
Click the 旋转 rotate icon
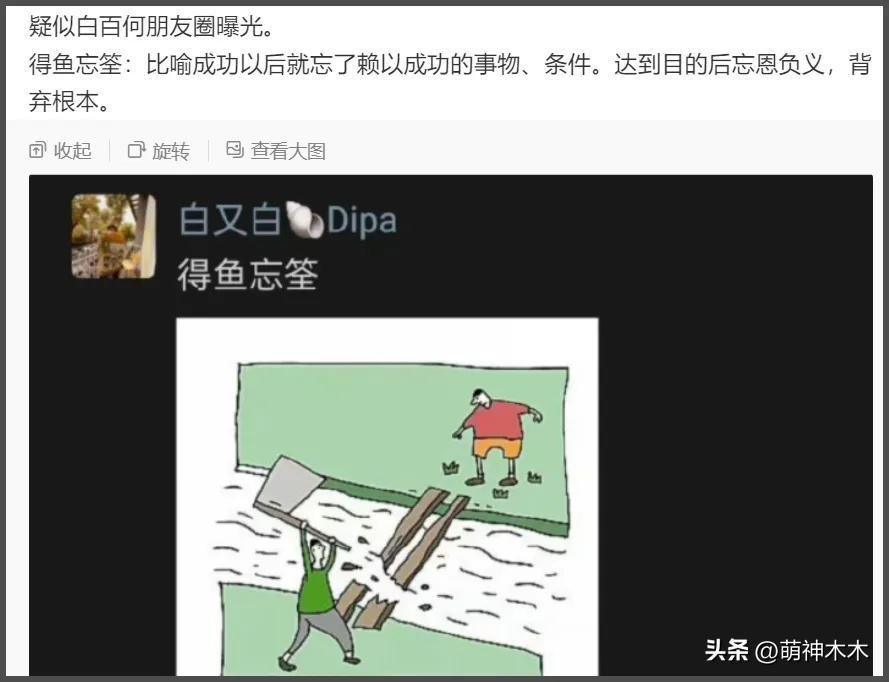[136, 150]
